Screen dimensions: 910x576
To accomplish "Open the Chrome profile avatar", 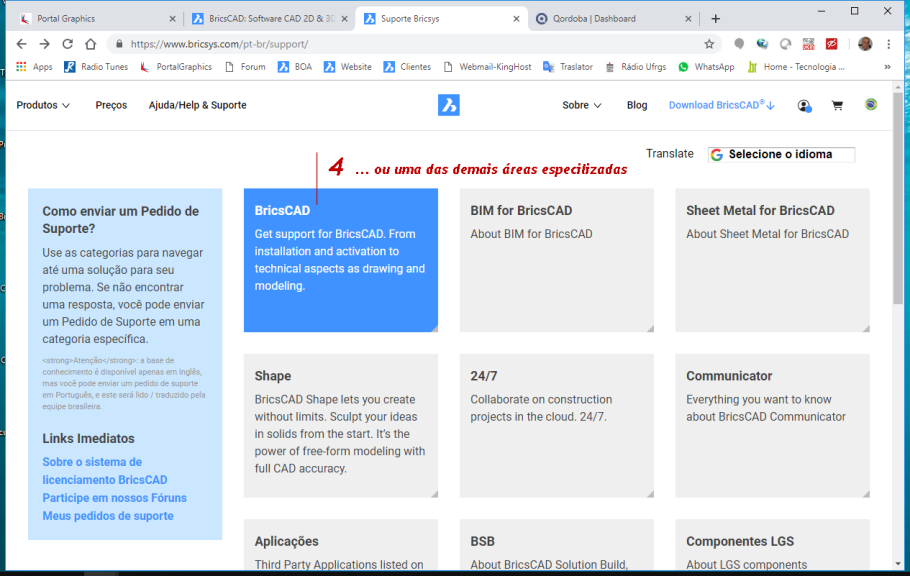I will [x=865, y=44].
